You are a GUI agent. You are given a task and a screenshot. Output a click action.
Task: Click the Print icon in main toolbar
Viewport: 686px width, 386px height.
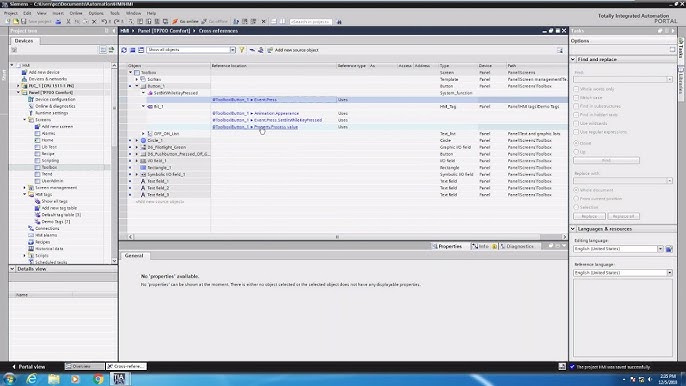58,21
